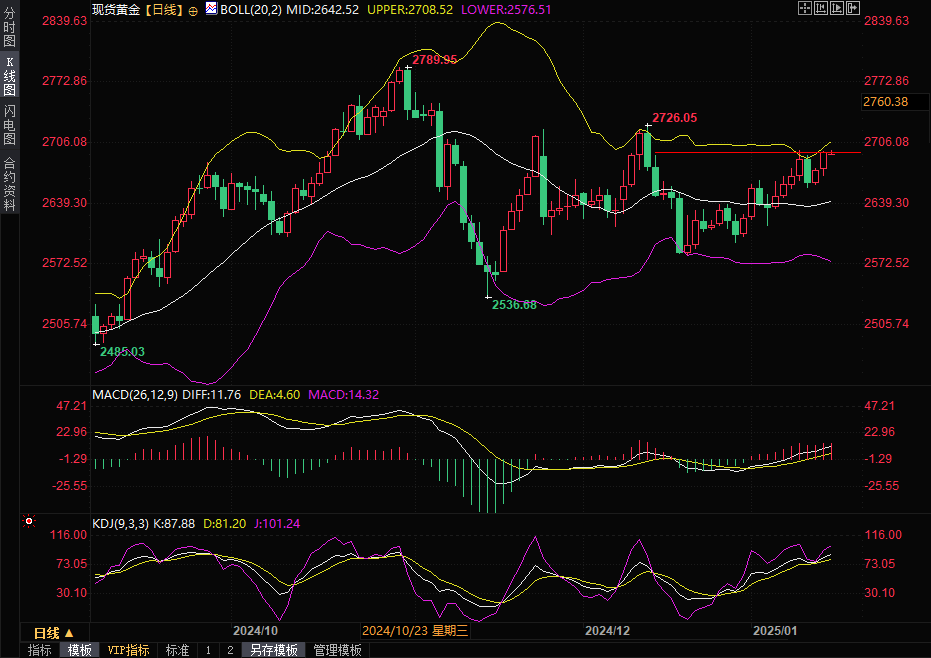Open the 指标 indicators tab
The width and height of the screenshot is (931, 658).
(40, 650)
